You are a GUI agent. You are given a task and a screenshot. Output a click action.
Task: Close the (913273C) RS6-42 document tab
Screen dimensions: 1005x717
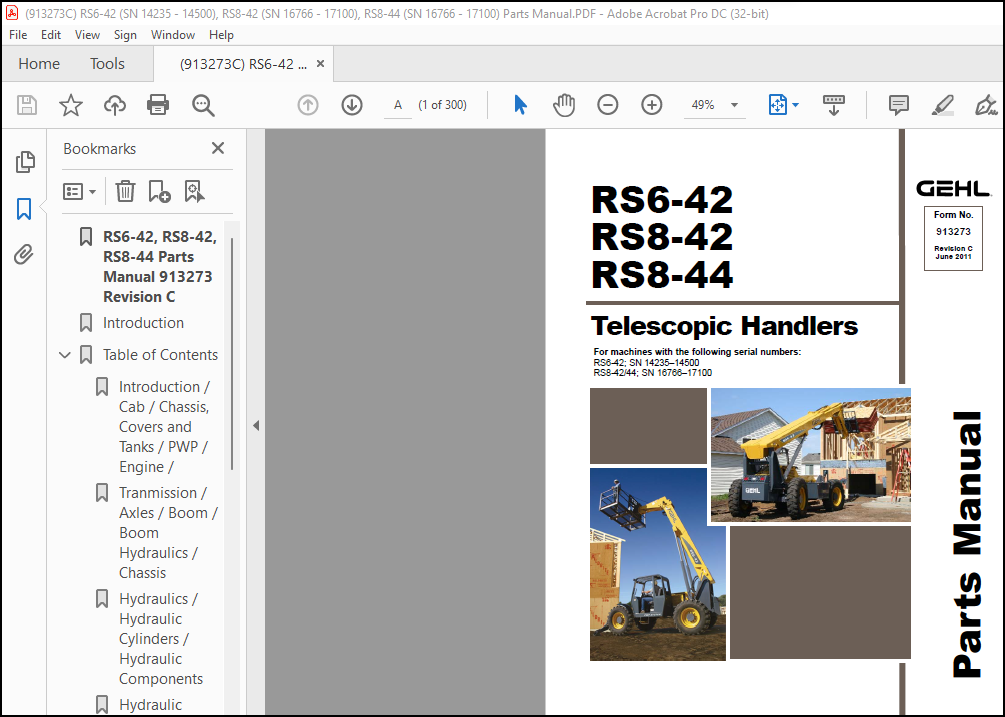320,63
